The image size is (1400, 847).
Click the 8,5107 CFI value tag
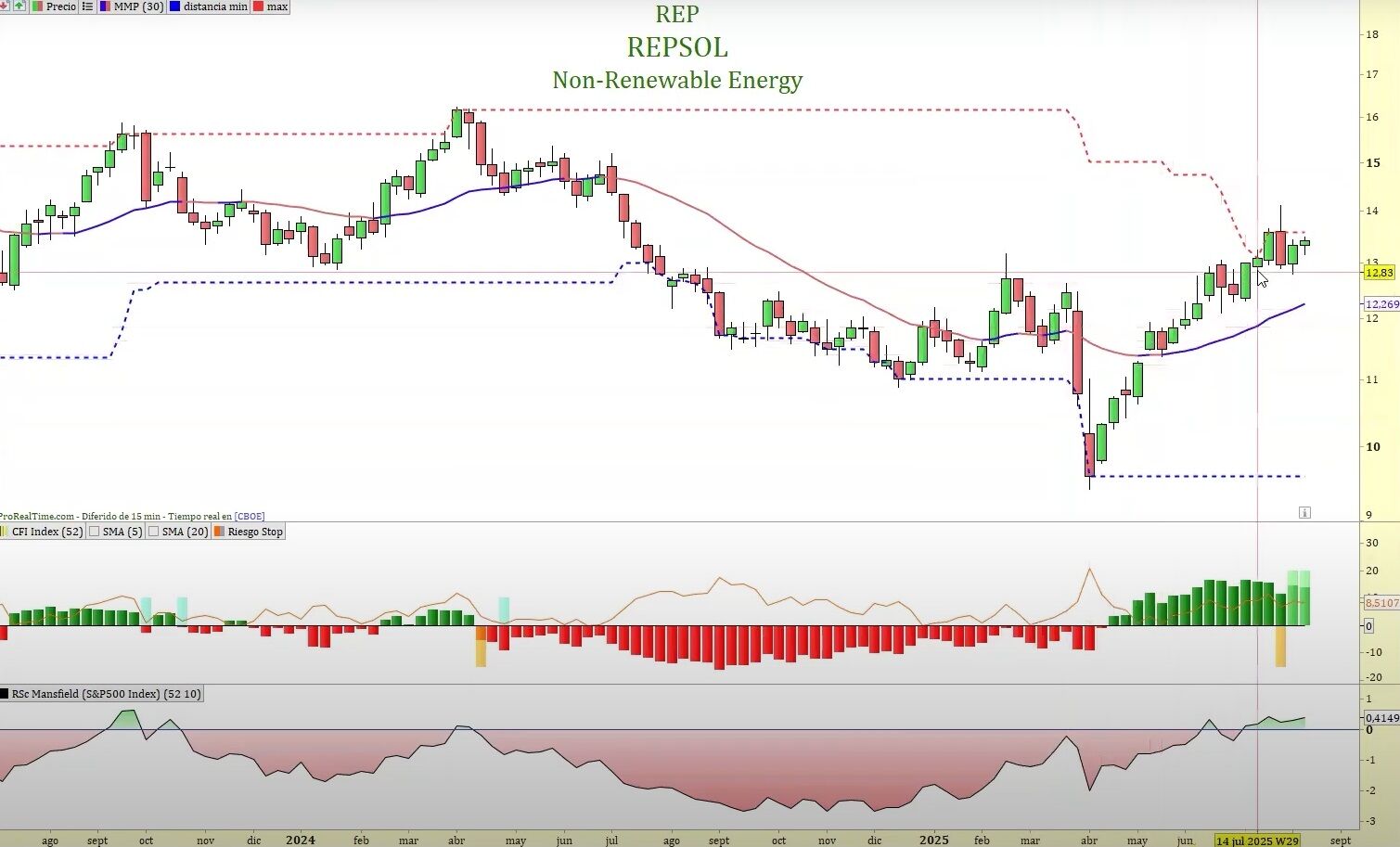(1381, 603)
